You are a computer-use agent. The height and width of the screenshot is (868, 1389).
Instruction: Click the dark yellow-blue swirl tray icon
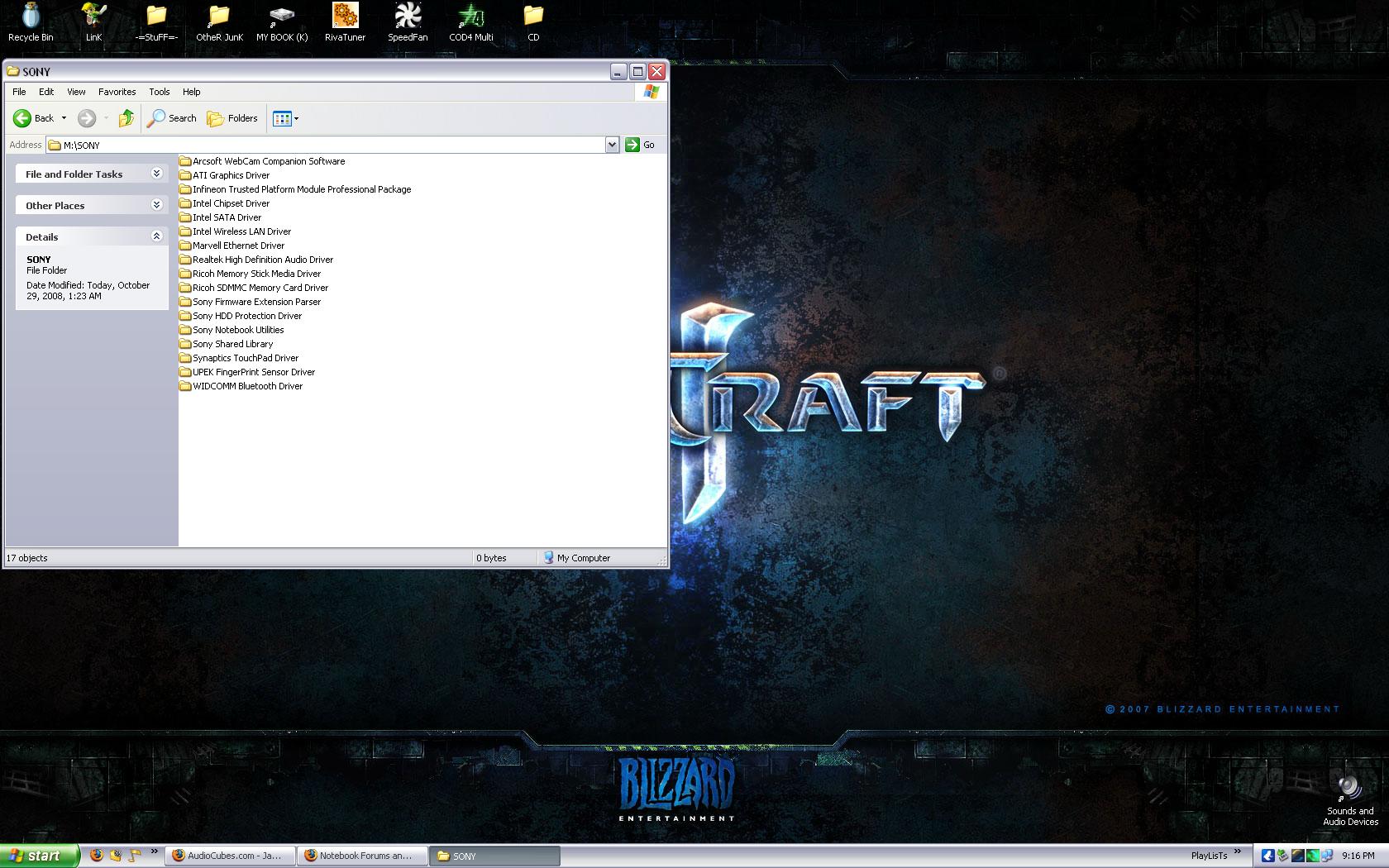1297,856
